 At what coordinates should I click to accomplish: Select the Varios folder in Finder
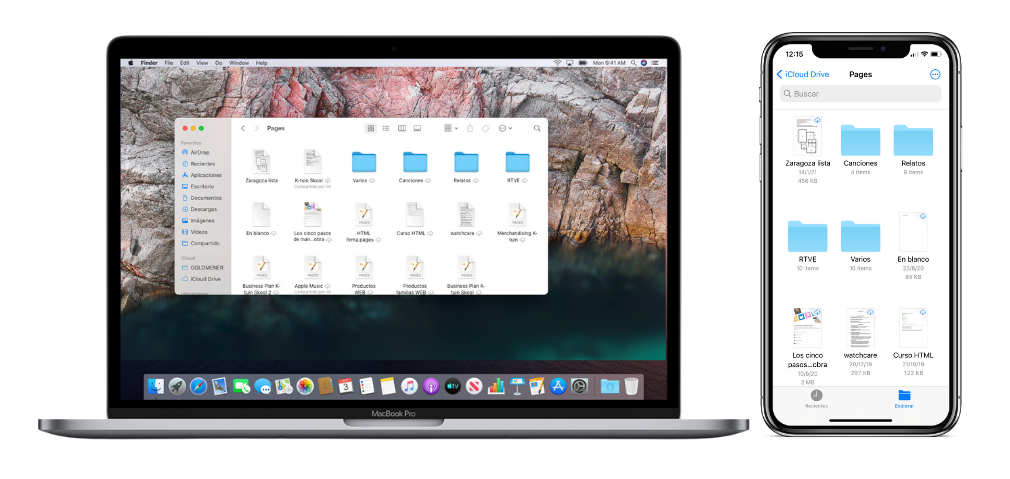pyautogui.click(x=364, y=162)
